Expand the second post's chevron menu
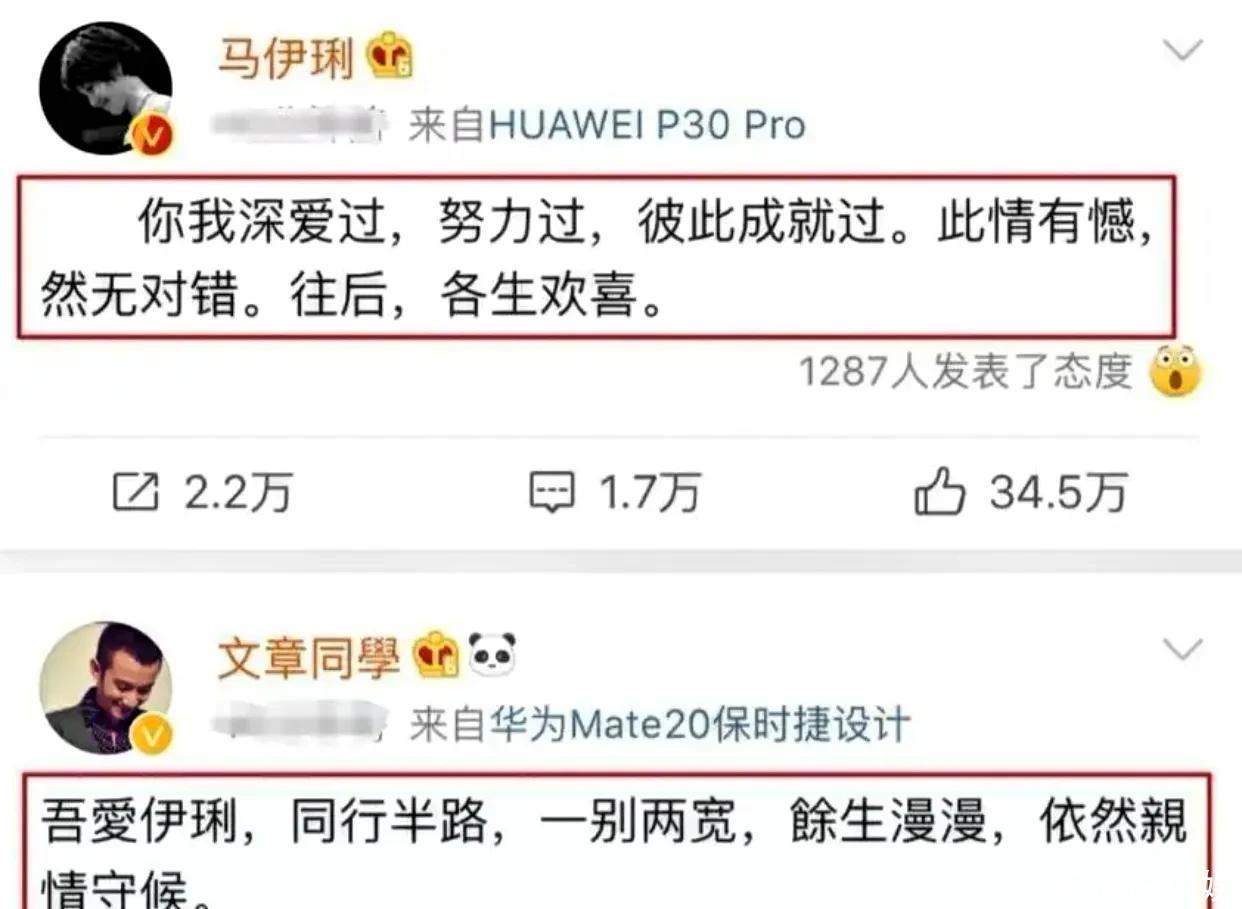1242x909 pixels. click(x=1184, y=650)
